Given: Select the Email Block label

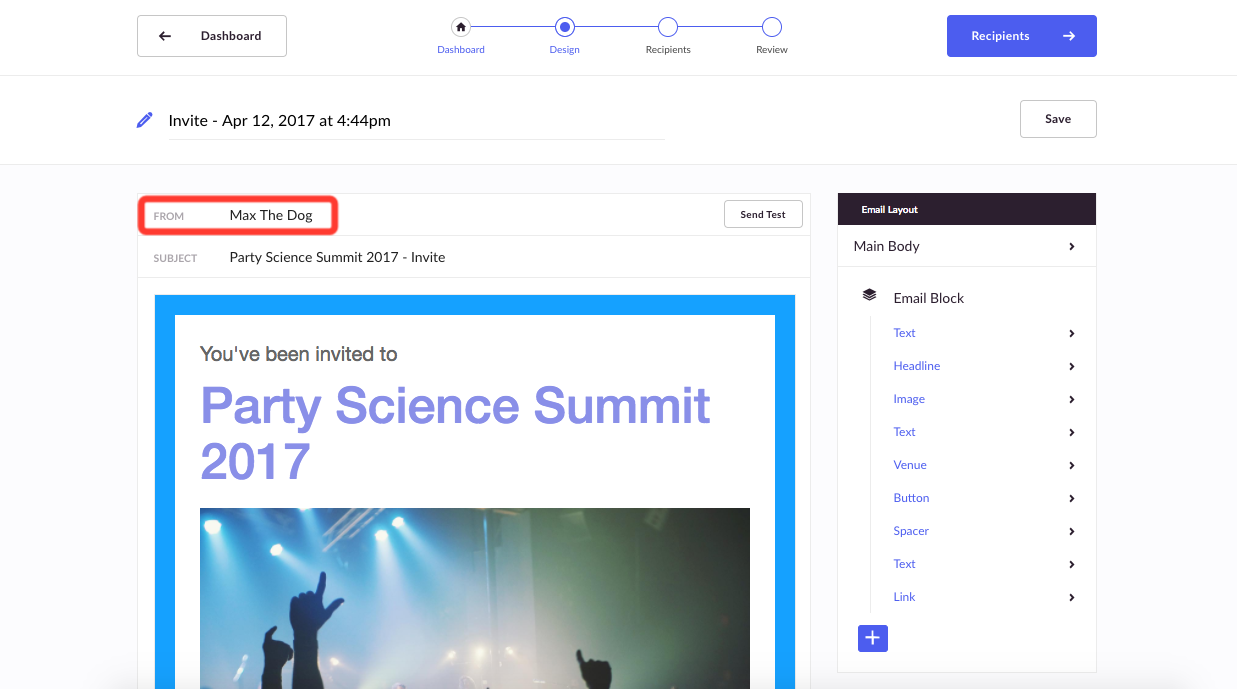Looking at the screenshot, I should (928, 298).
